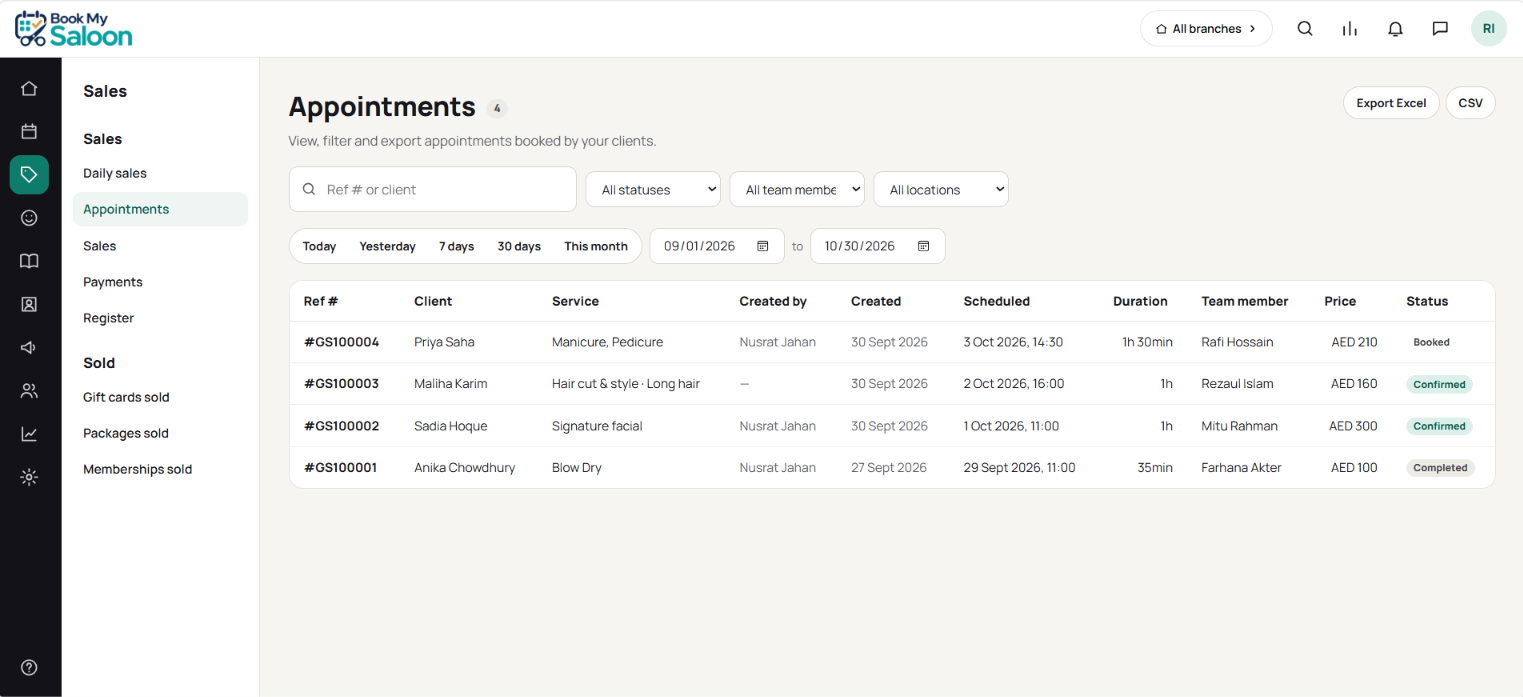This screenshot has width=1523, height=697.
Task: Focus the Ref # or client search field
Action: (x=433, y=189)
